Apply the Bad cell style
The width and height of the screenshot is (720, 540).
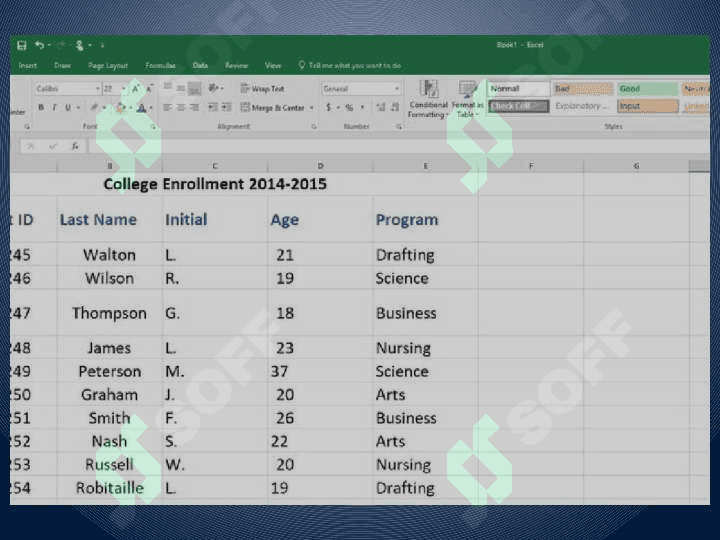[x=583, y=88]
